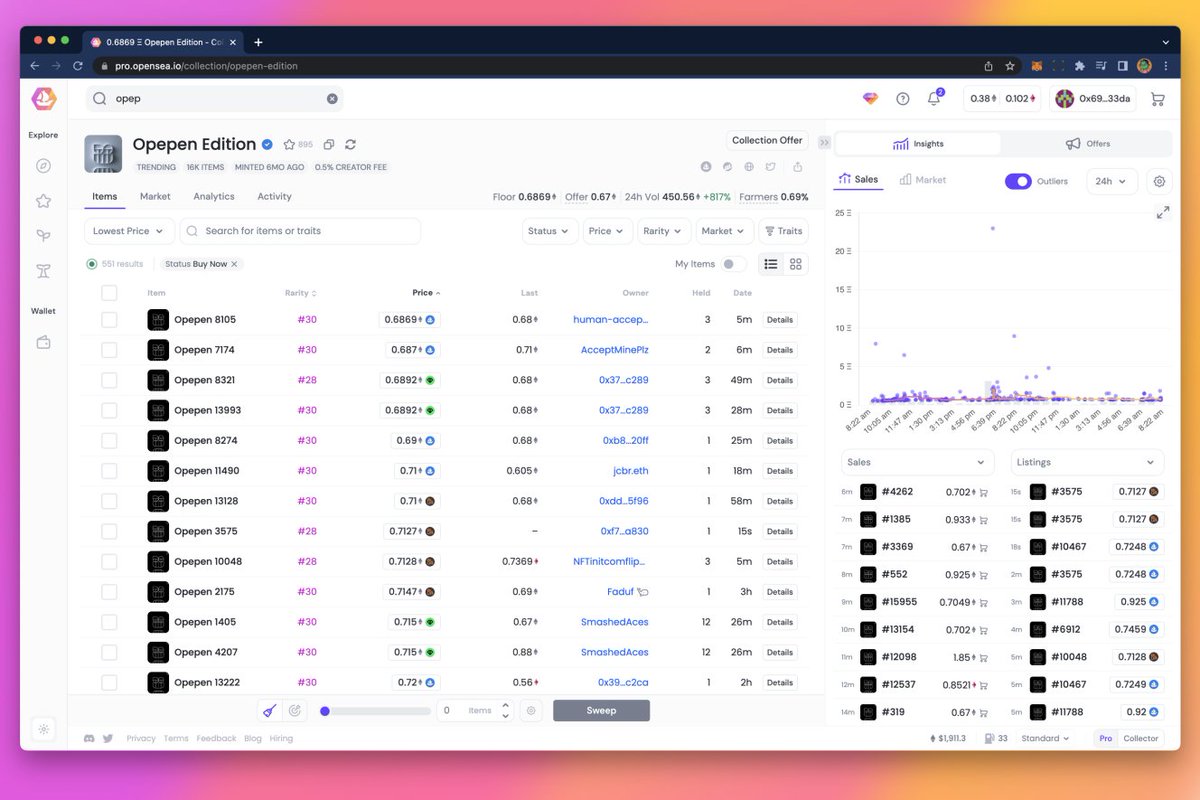Expand the sales chart to fullscreen
Screen dimensions: 1200x800
(x=1162, y=212)
